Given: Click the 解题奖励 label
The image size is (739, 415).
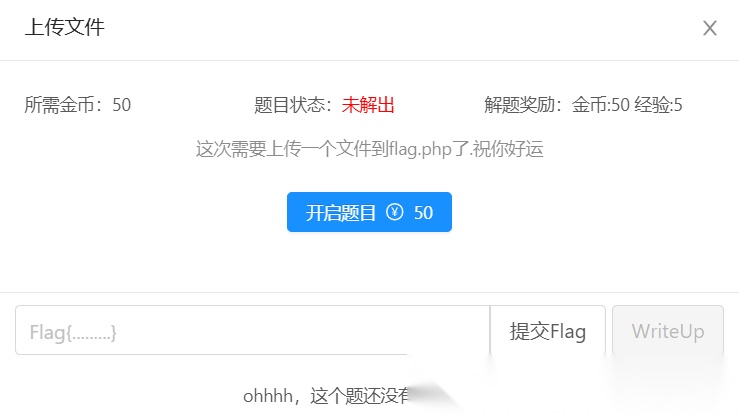Looking at the screenshot, I should [522, 105].
